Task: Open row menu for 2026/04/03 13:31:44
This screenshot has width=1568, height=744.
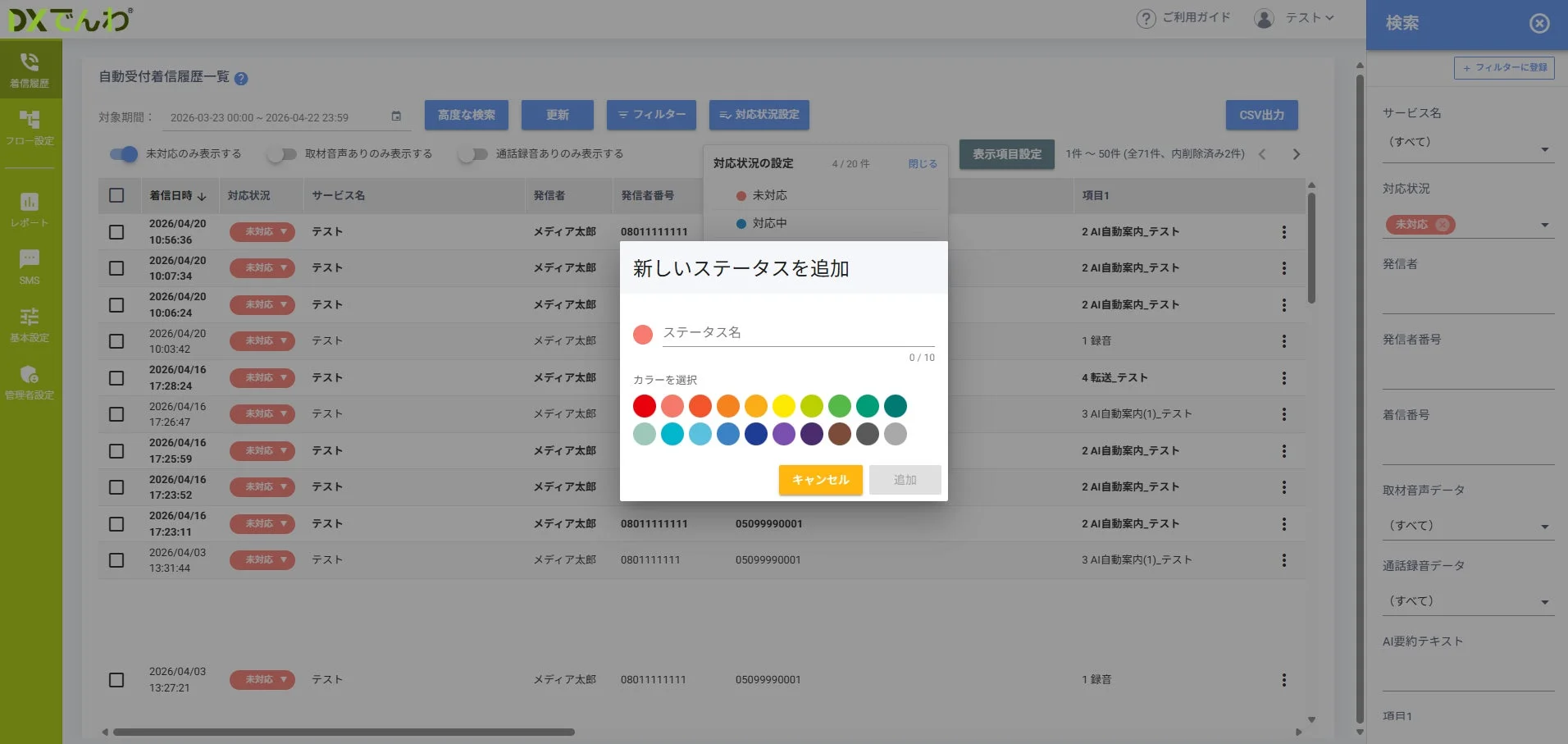Action: (1284, 560)
